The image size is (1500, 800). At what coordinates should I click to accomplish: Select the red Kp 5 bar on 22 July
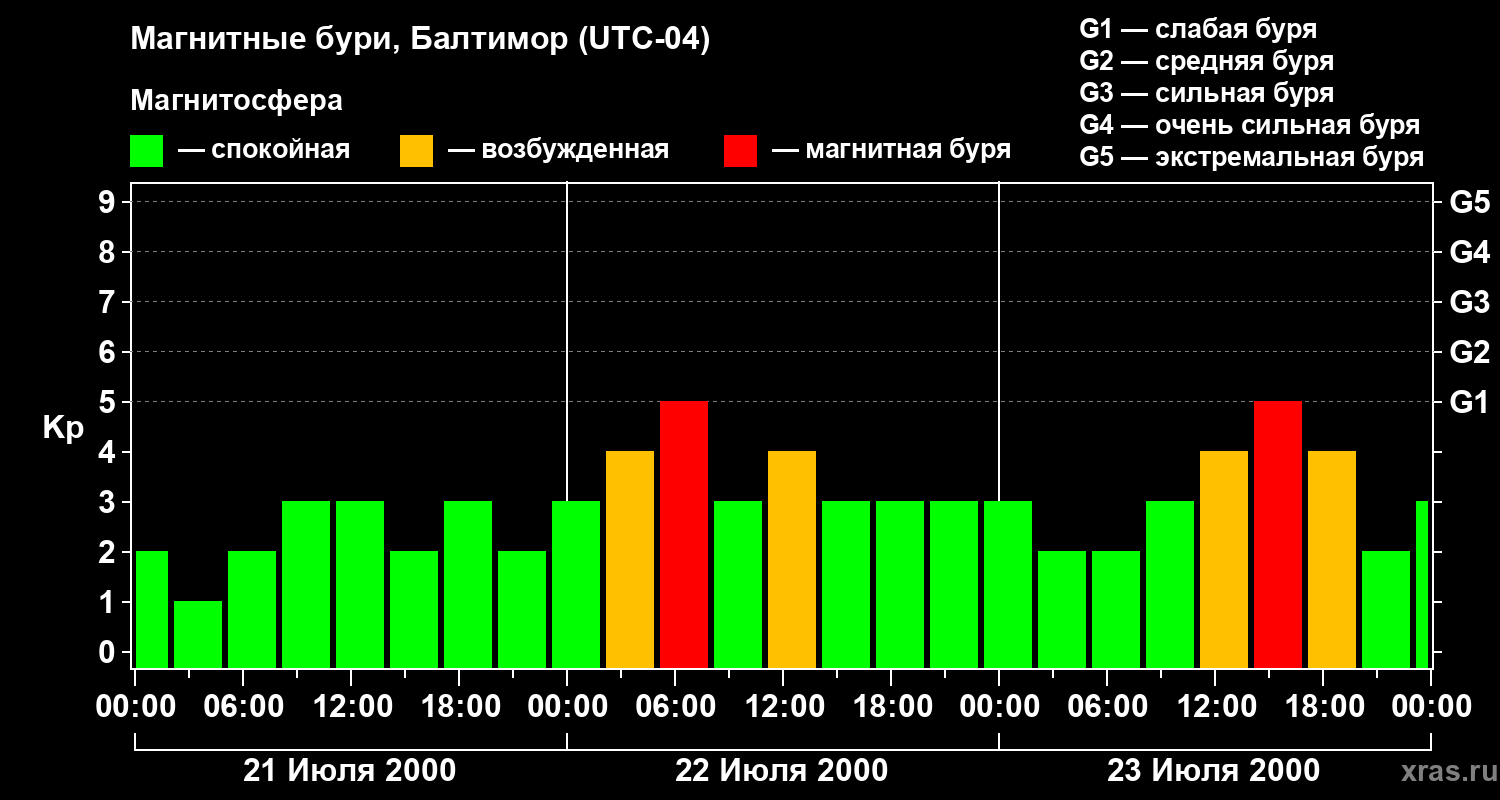pyautogui.click(x=684, y=534)
